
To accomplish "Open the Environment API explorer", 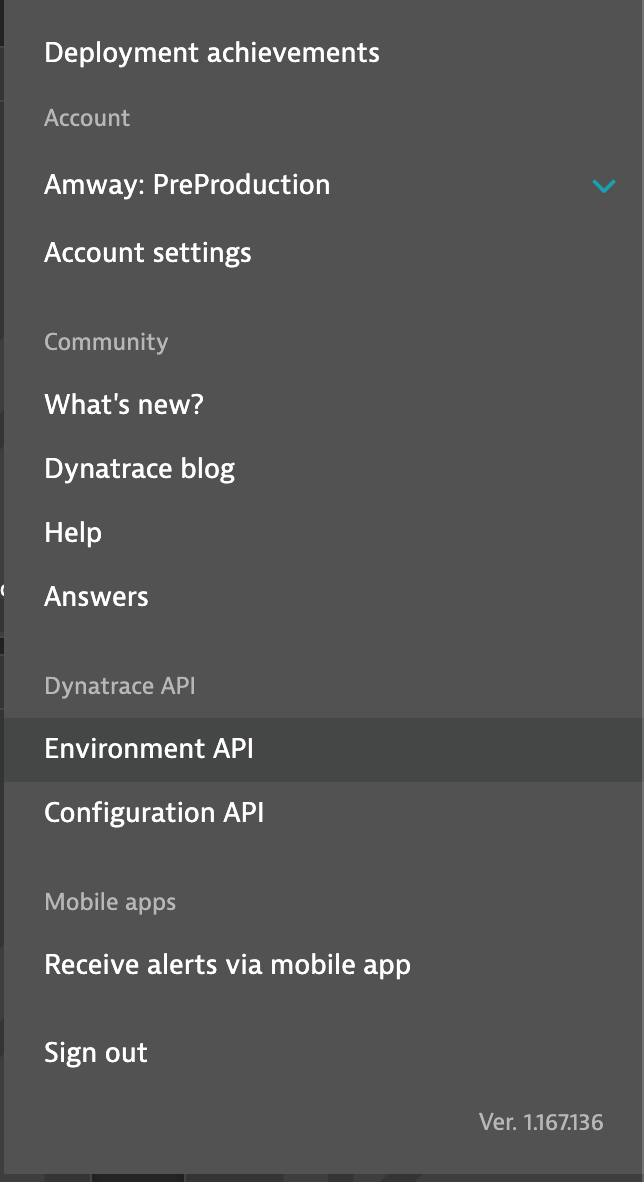I will [149, 749].
